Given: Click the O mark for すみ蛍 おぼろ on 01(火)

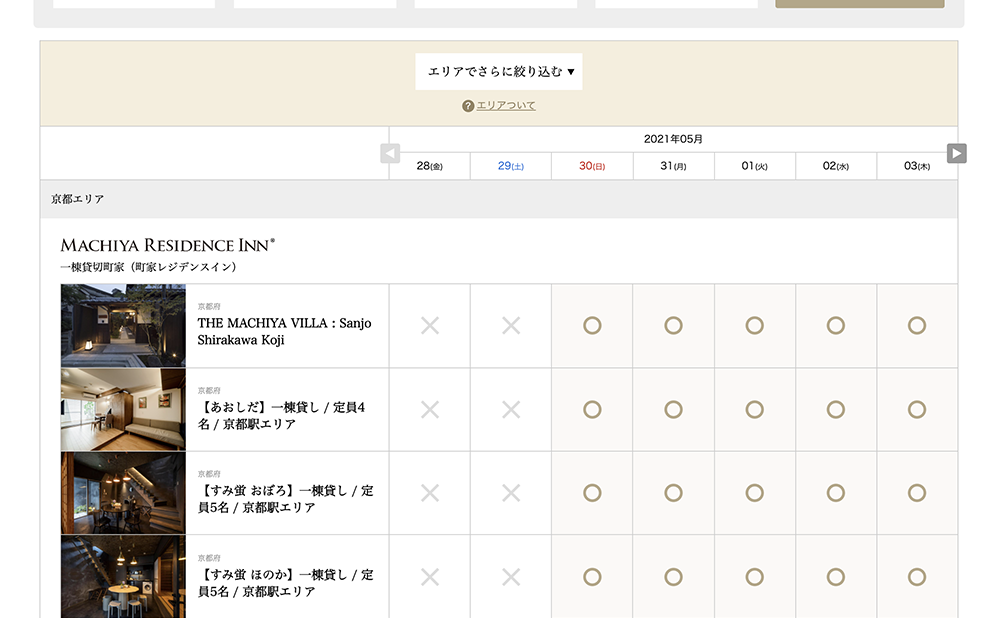Looking at the screenshot, I should (754, 493).
